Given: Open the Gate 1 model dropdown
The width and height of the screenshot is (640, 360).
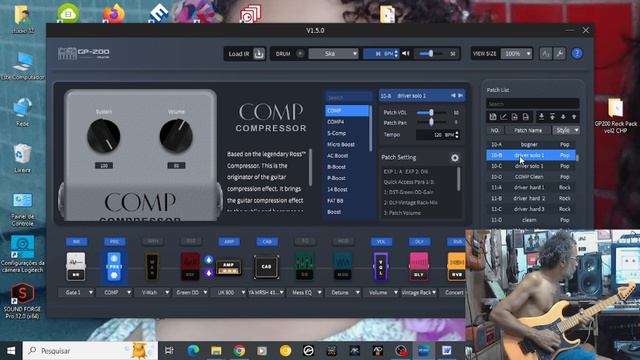Looking at the screenshot, I should click(x=76, y=293).
